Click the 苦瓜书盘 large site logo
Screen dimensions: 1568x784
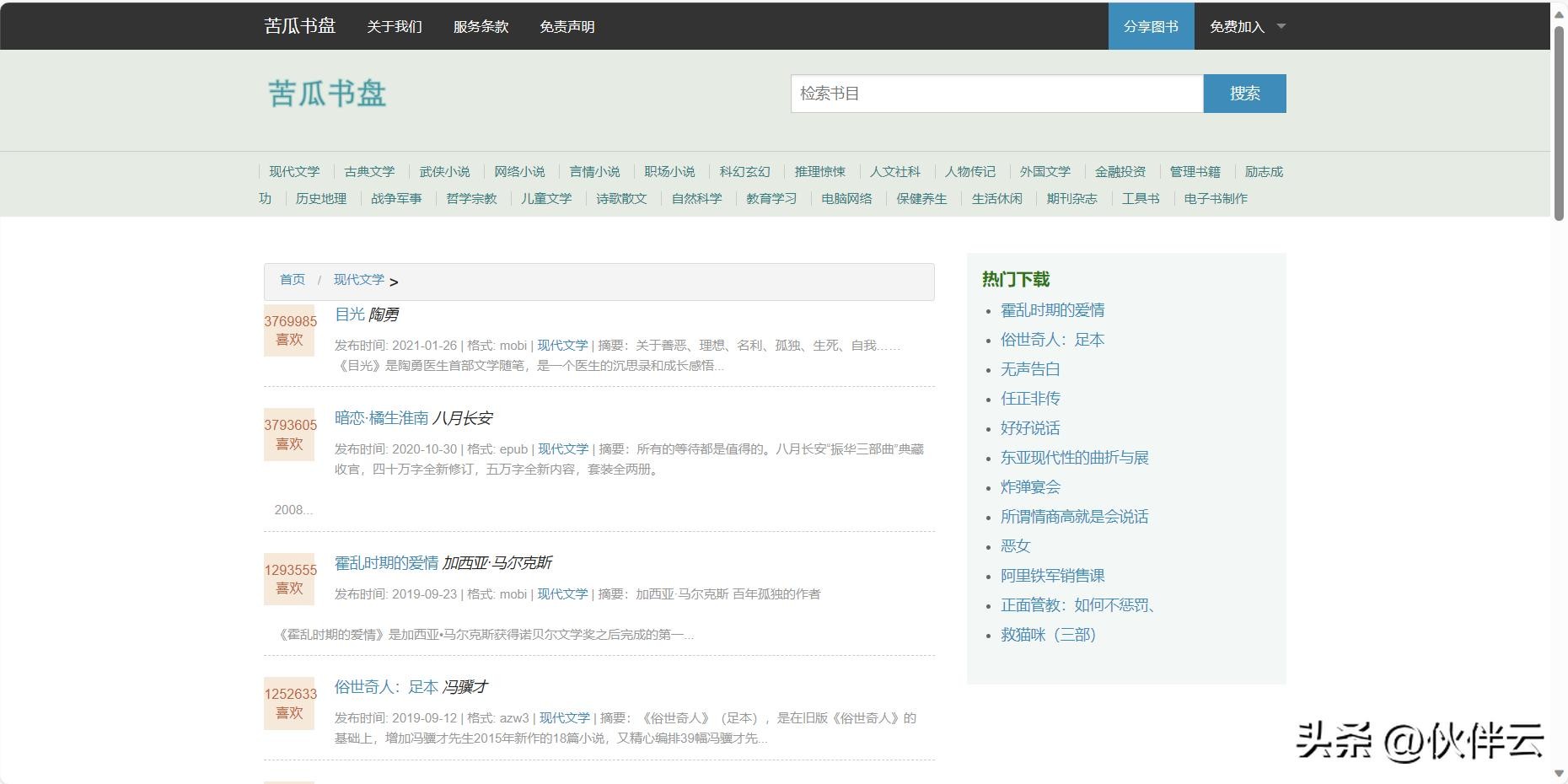[327, 94]
